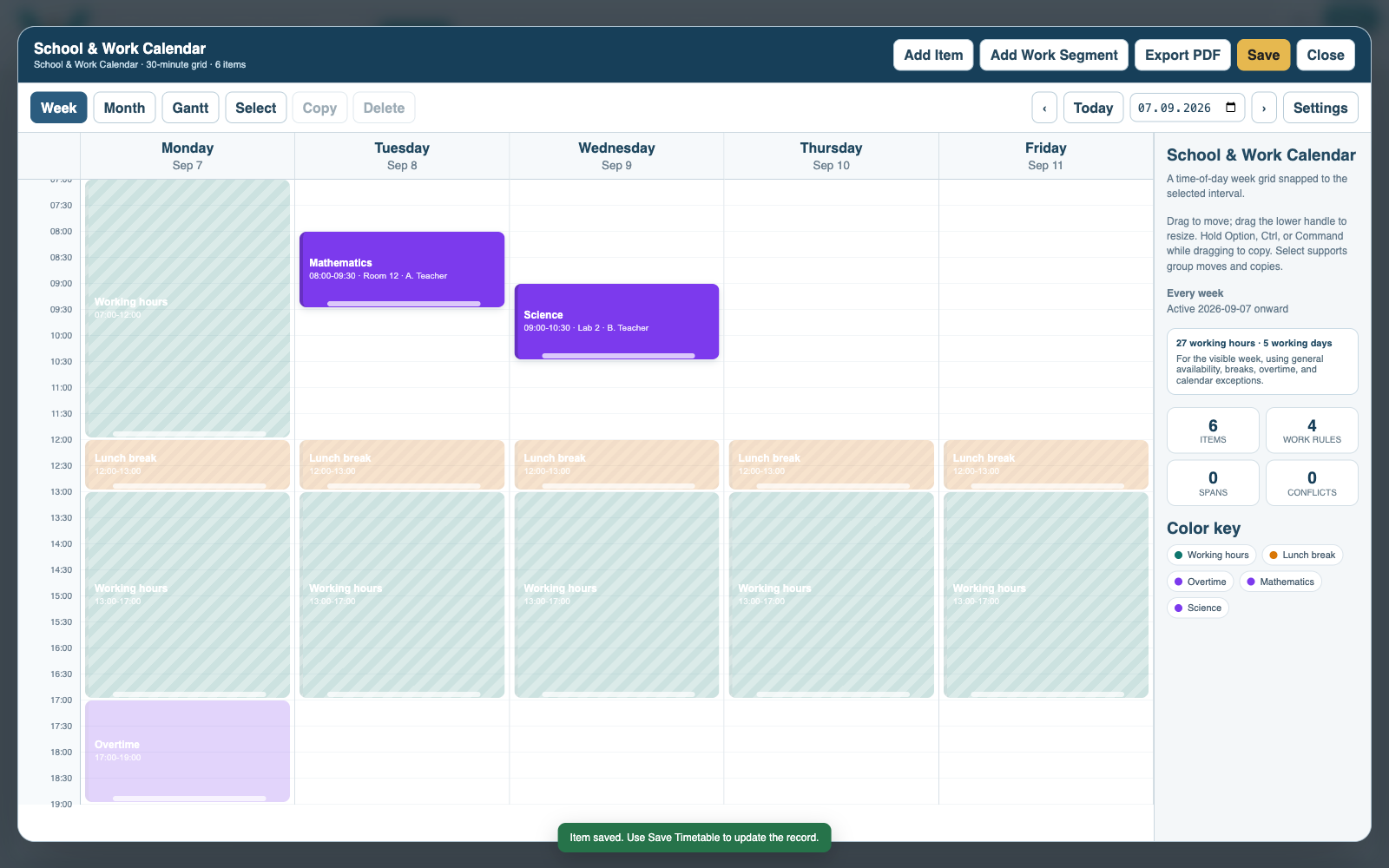
Task: Select the Science event on Wednesday
Action: (616, 319)
